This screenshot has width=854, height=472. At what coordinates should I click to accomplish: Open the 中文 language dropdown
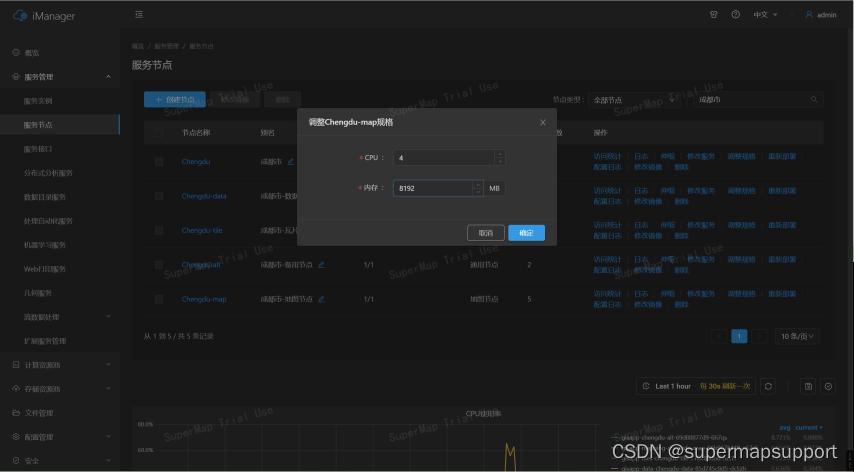tap(765, 15)
